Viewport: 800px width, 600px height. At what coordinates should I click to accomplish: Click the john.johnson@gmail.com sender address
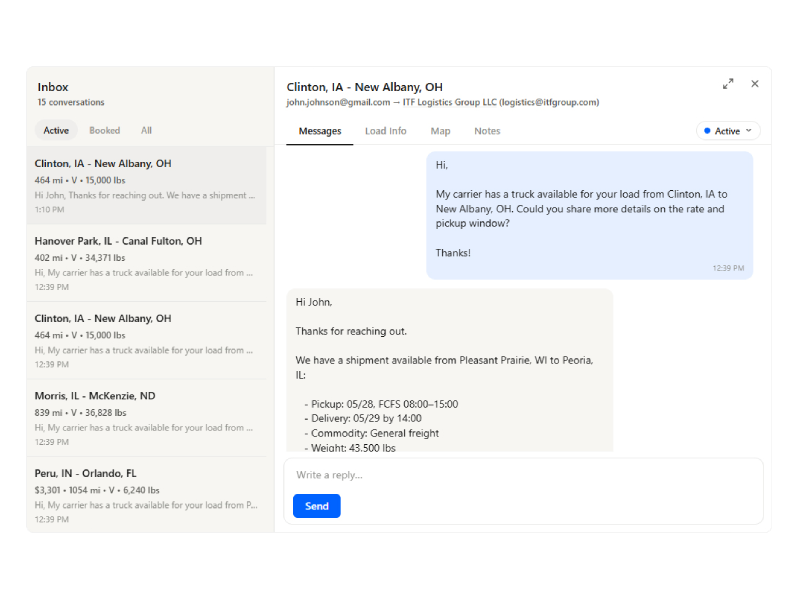tap(338, 102)
